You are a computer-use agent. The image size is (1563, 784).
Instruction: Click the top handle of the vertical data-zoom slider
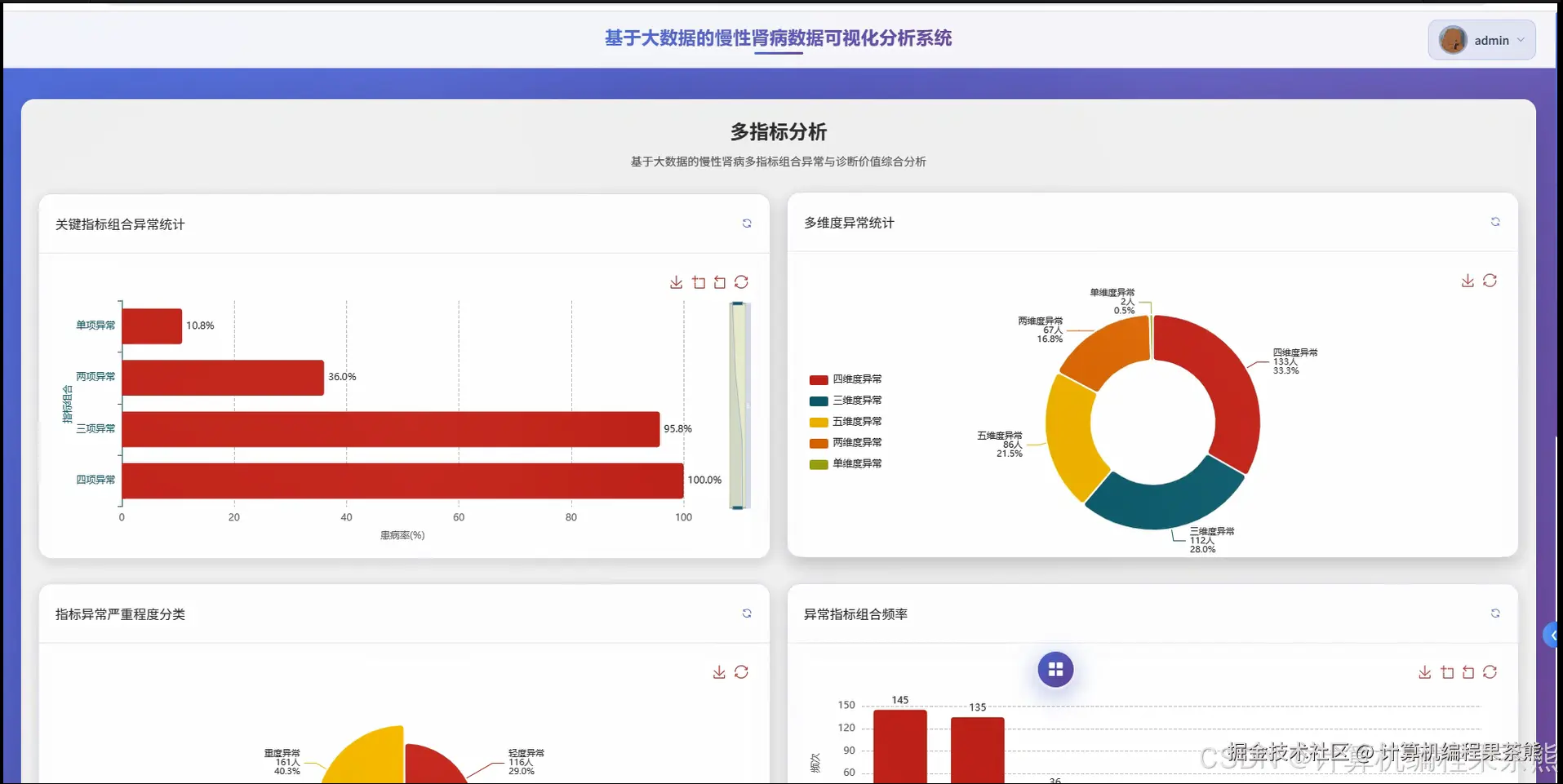tap(738, 303)
